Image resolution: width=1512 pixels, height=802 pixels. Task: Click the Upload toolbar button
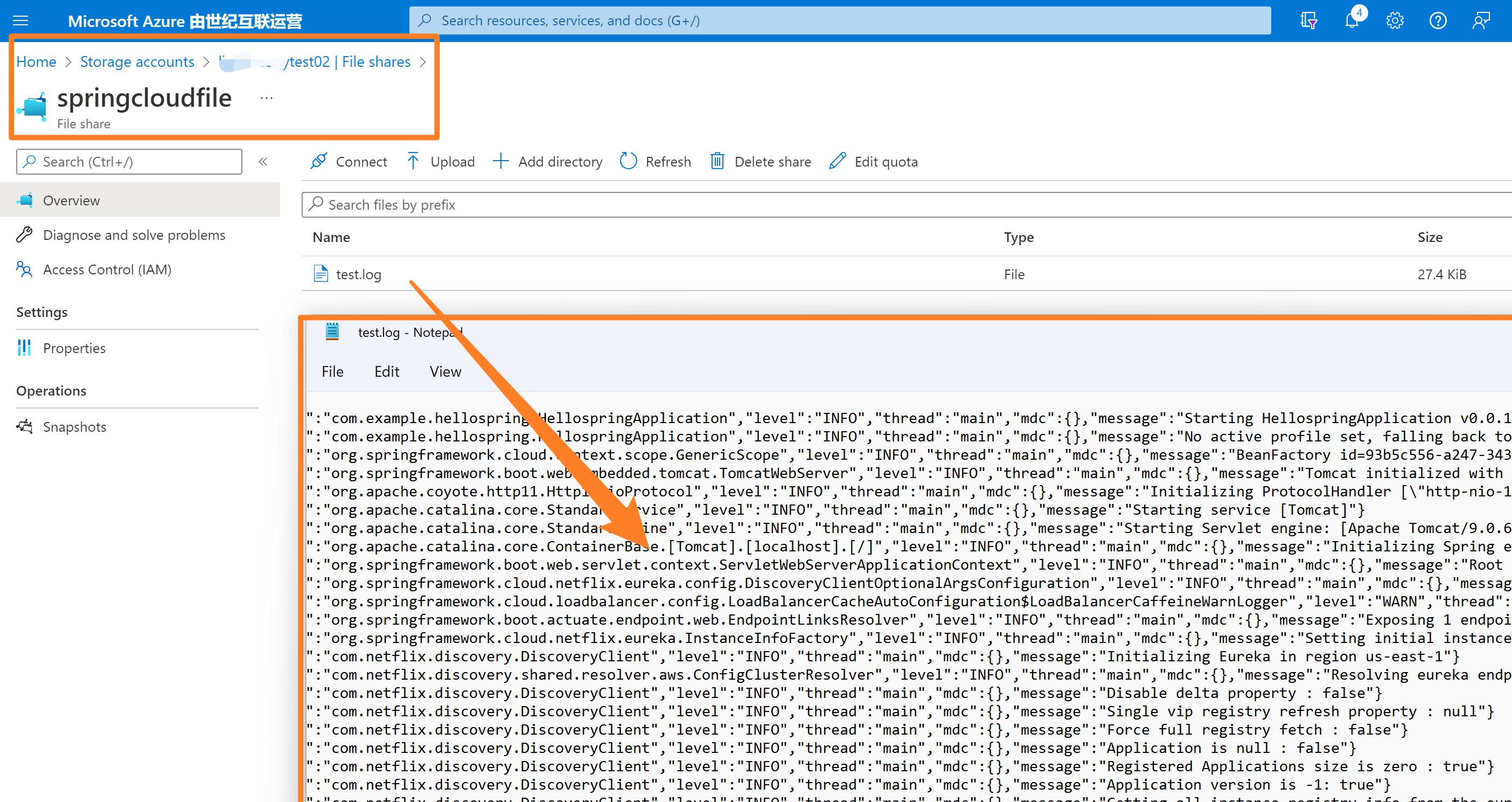441,162
